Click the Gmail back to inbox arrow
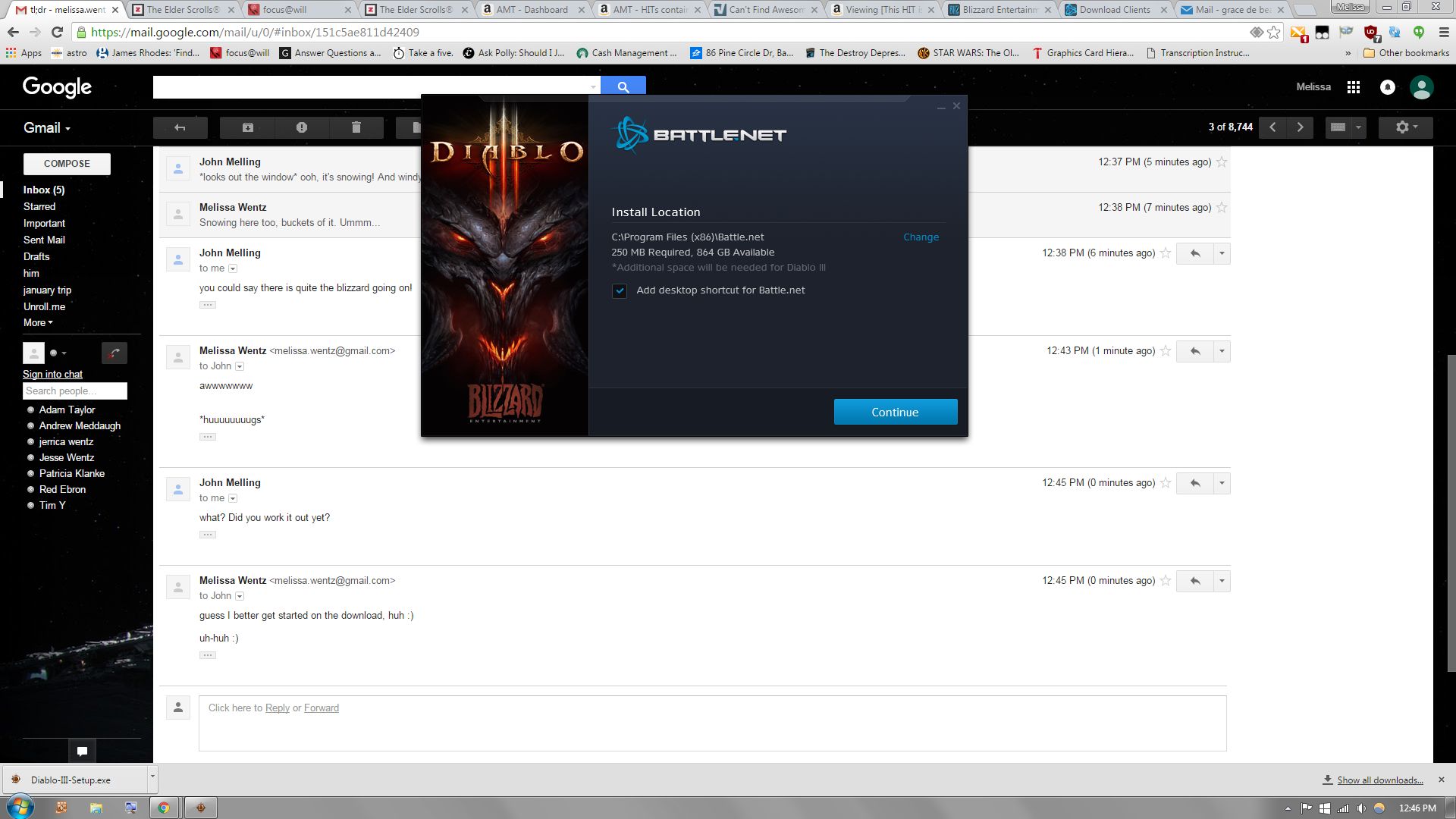1456x819 pixels. pos(180,127)
